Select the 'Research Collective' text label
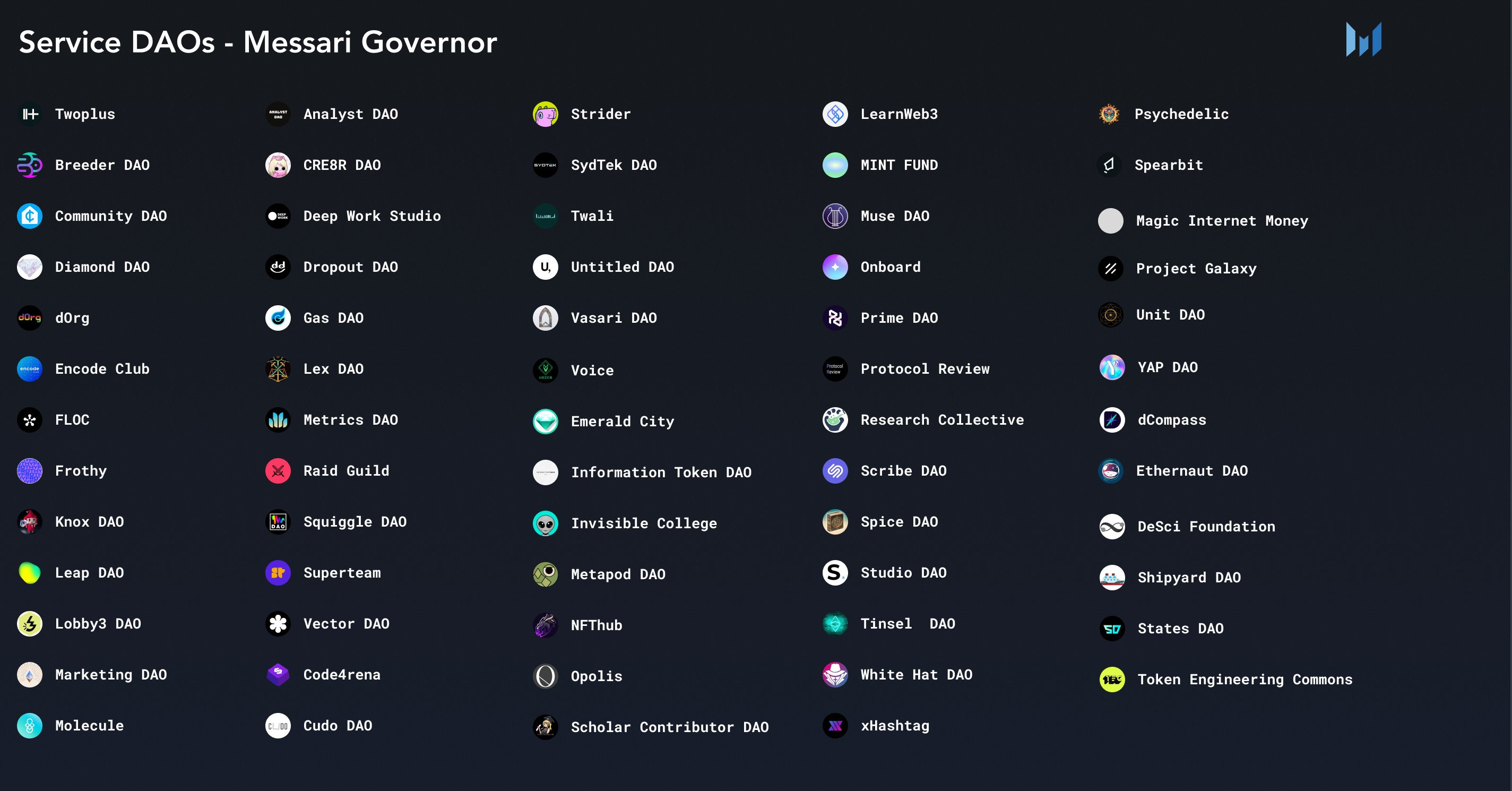 coord(942,420)
